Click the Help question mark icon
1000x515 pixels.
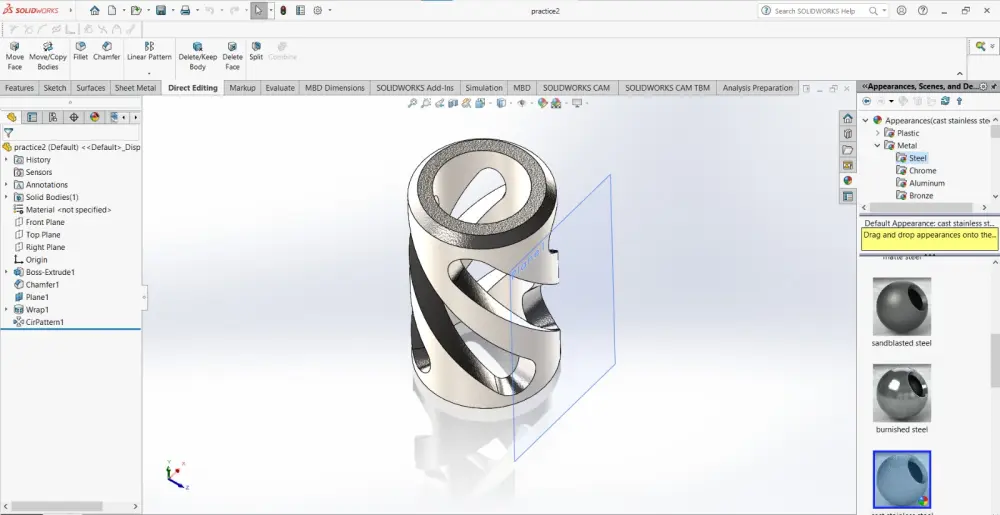click(922, 10)
